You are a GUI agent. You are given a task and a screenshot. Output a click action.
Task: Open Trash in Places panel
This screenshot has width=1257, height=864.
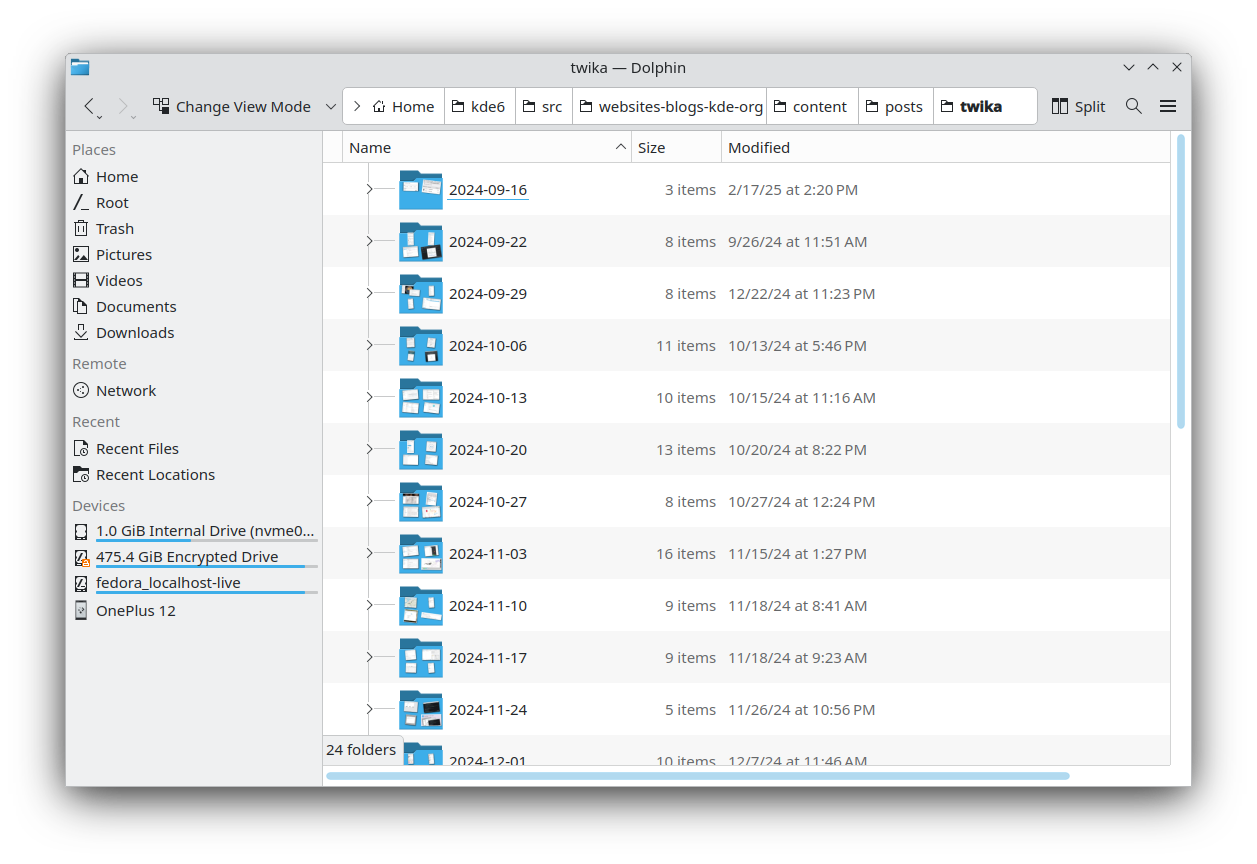(114, 229)
